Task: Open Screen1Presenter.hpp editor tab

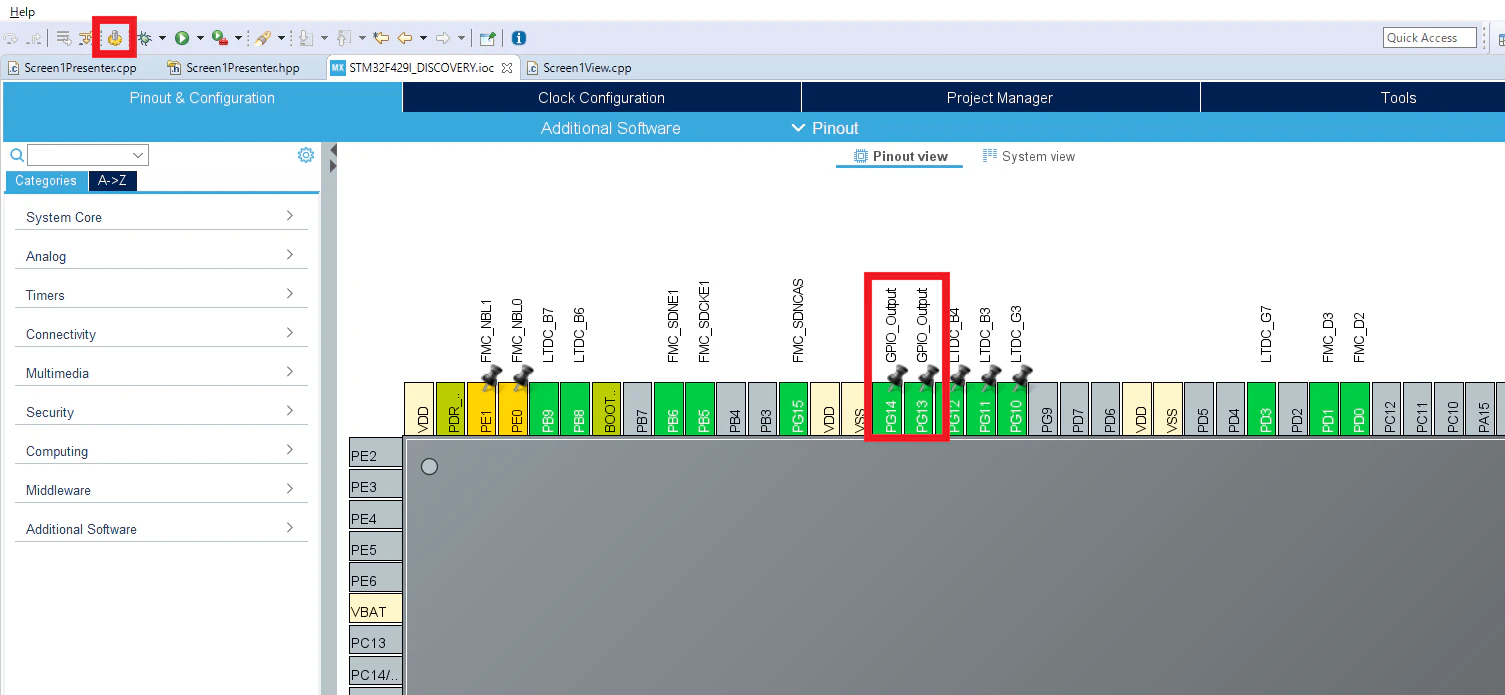Action: tap(232, 68)
